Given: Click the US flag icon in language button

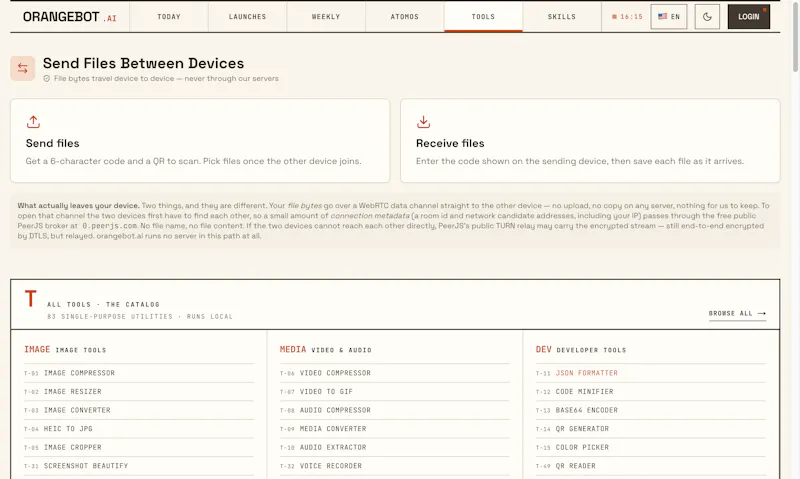Looking at the screenshot, I should coord(662,16).
